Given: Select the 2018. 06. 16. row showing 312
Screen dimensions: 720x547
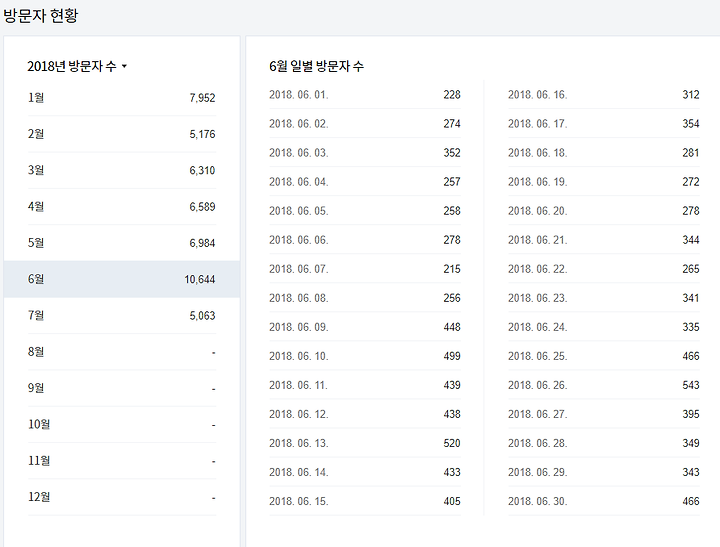Looking at the screenshot, I should click(x=604, y=95).
